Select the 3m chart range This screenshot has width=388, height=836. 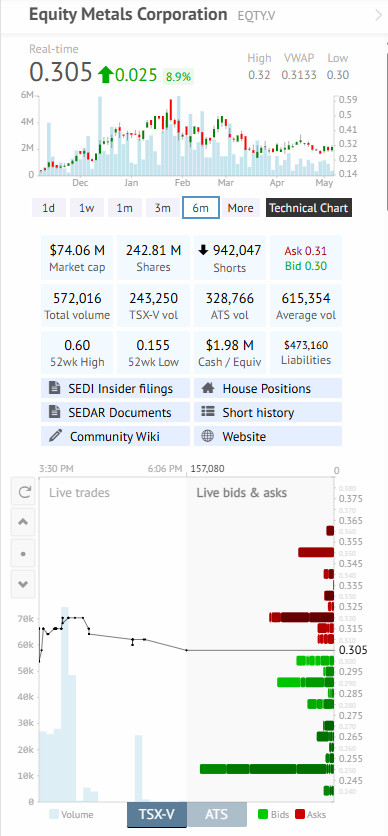(x=163, y=208)
